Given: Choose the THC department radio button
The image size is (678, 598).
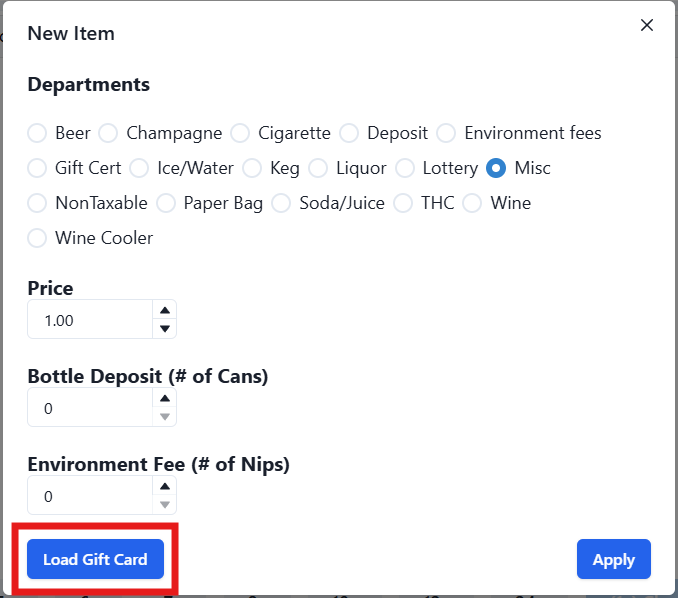Looking at the screenshot, I should pos(403,203).
